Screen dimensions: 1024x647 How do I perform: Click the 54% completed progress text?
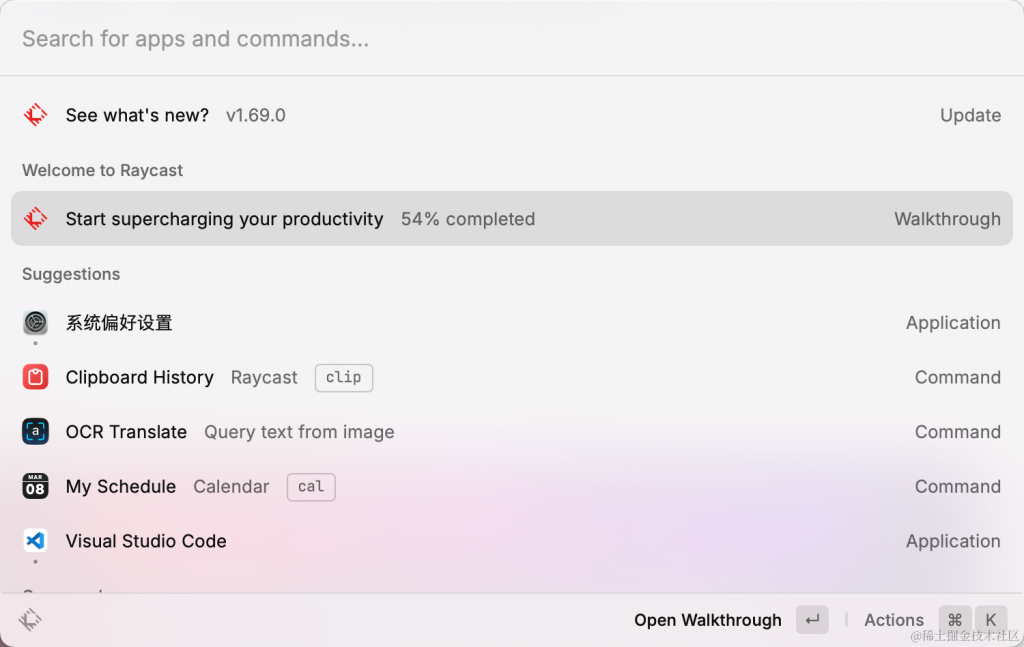coord(468,219)
